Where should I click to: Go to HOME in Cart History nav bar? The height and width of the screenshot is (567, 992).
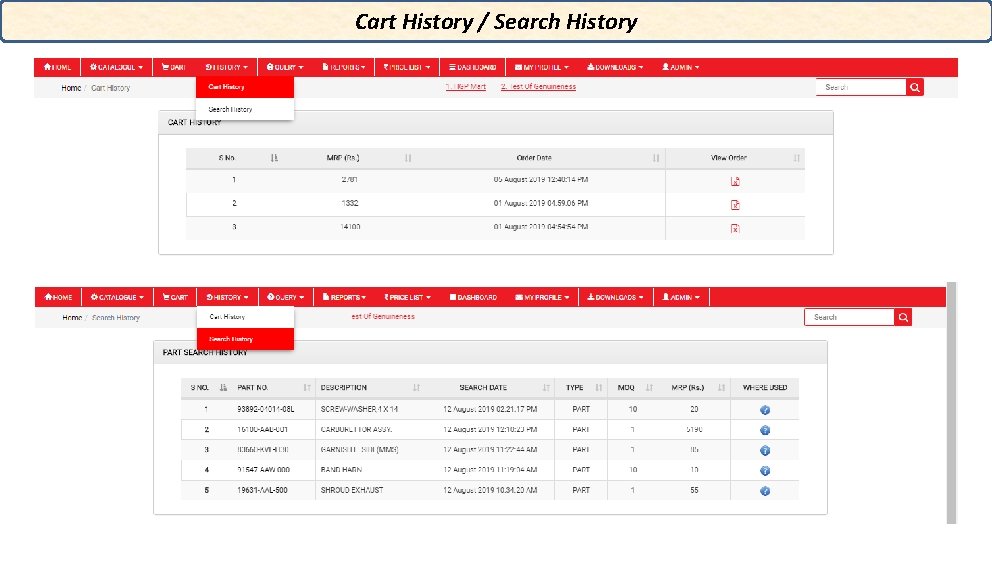[58, 67]
